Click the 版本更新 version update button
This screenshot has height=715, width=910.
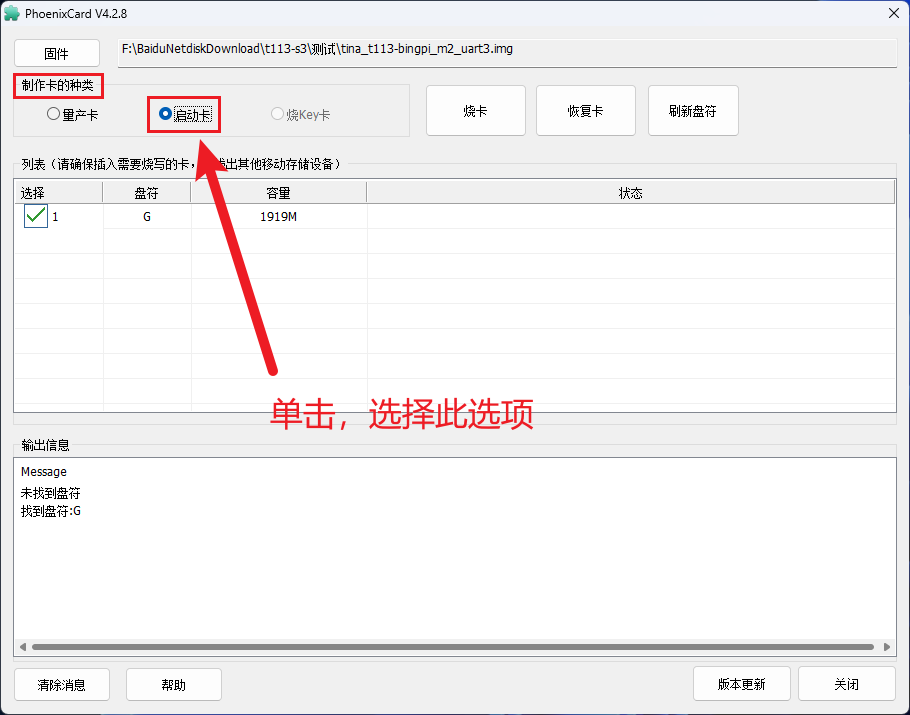point(742,684)
